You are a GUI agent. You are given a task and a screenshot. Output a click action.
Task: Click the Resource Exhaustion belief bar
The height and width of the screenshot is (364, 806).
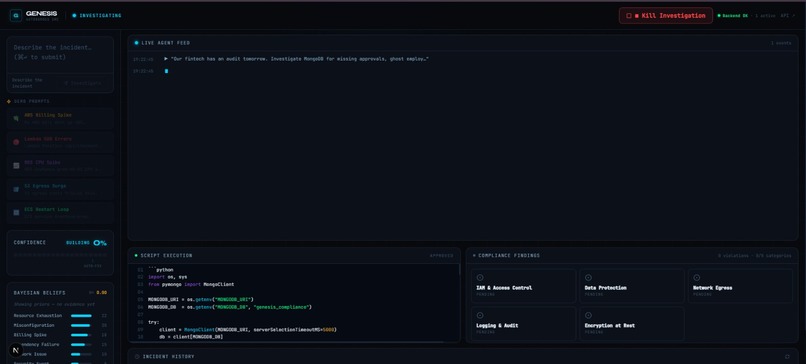[x=82, y=316]
